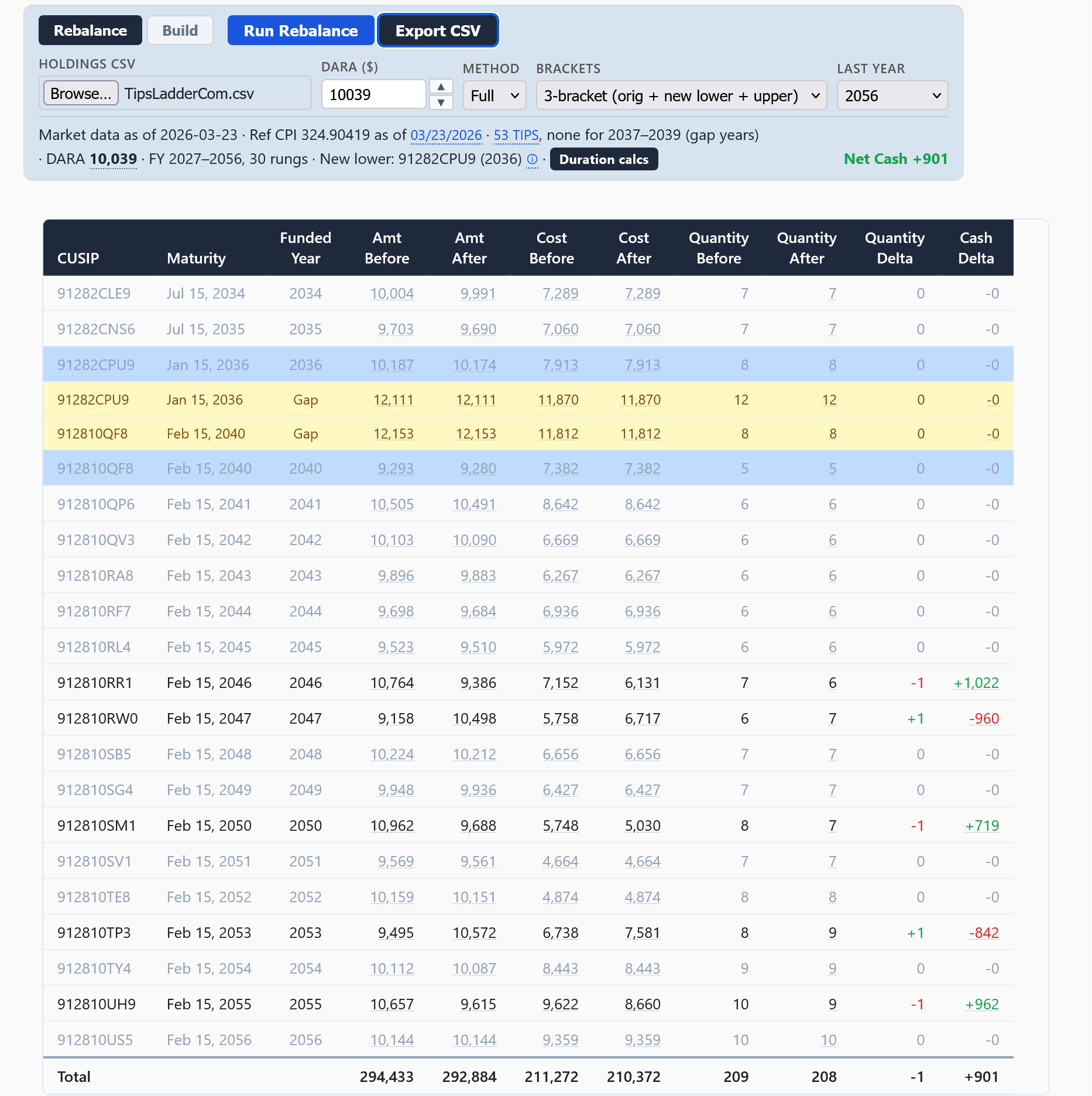
Task: Click Quantity After value for 912810TP3 row
Action: (832, 933)
